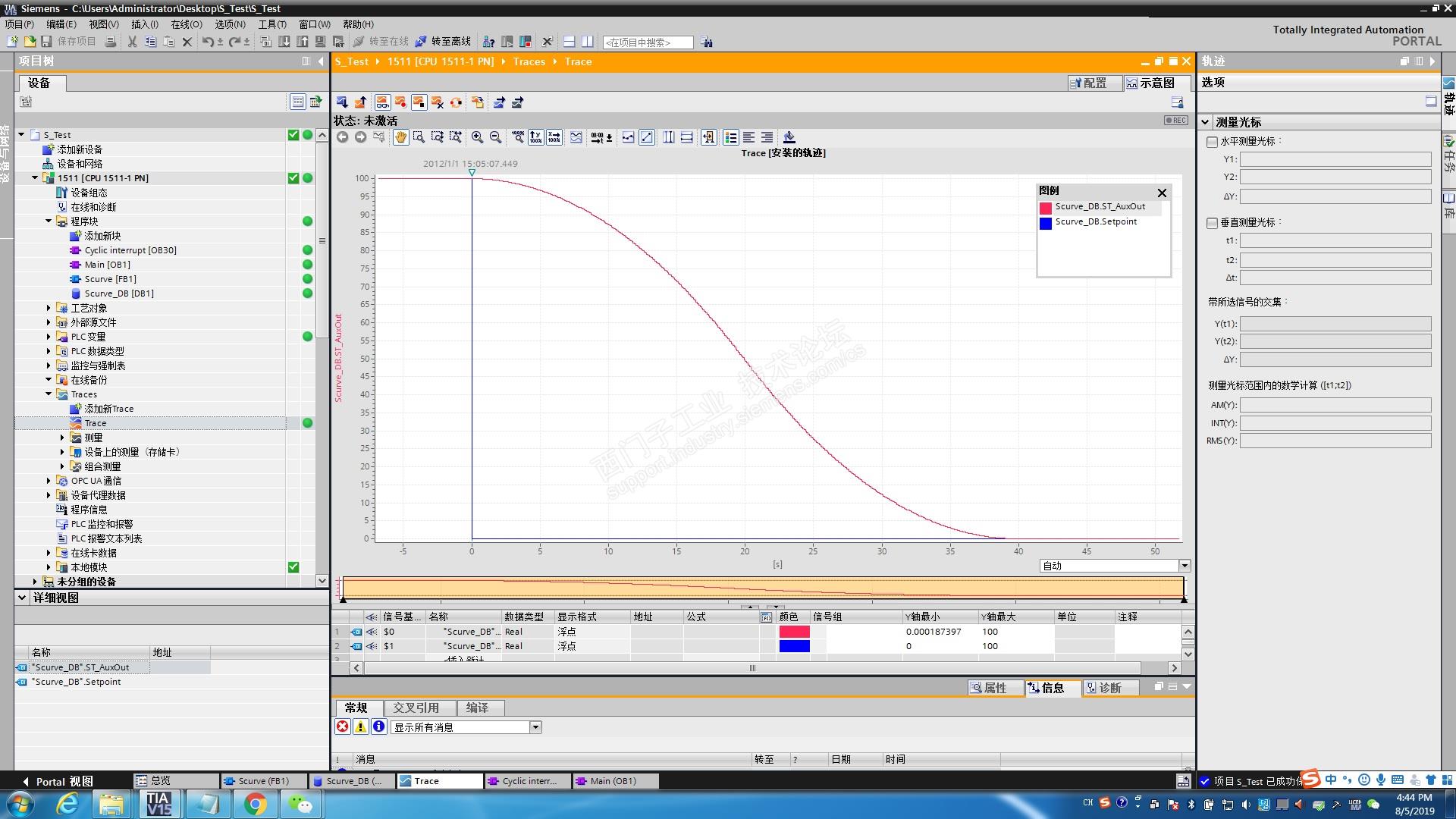Switch to the 交叉引用 tab
This screenshot has width=1456, height=819.
pos(416,708)
